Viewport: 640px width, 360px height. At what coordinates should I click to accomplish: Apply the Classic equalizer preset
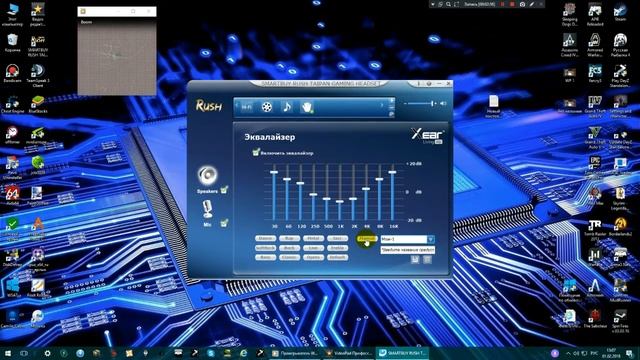pyautogui.click(x=289, y=258)
